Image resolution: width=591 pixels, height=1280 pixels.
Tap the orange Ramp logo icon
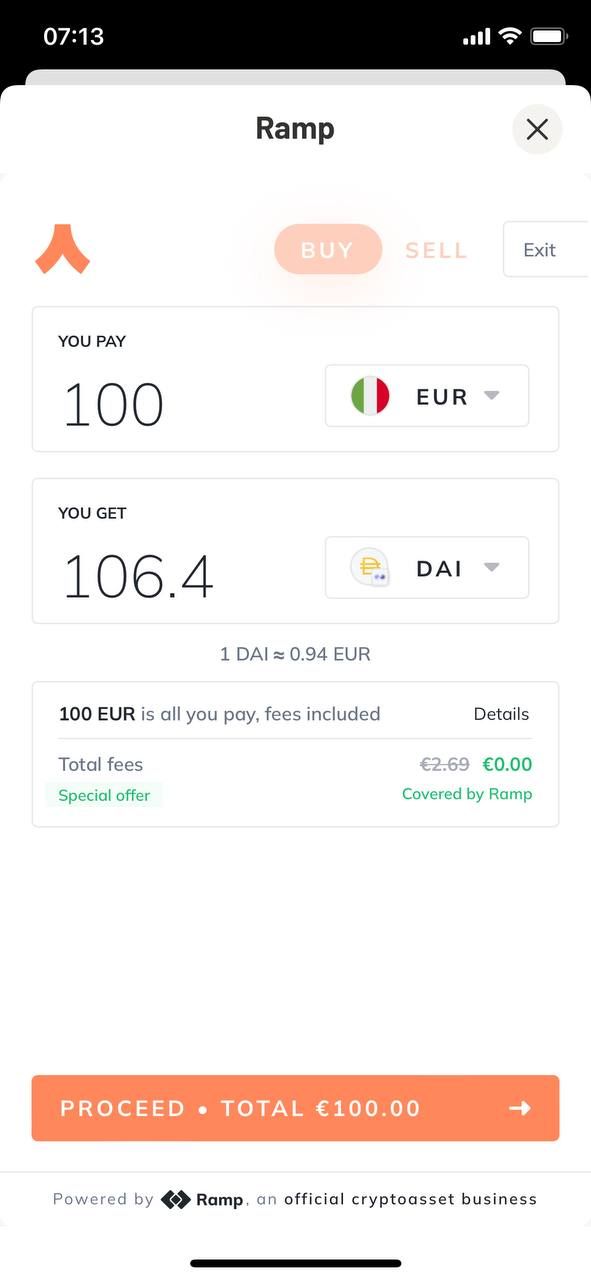tap(63, 249)
